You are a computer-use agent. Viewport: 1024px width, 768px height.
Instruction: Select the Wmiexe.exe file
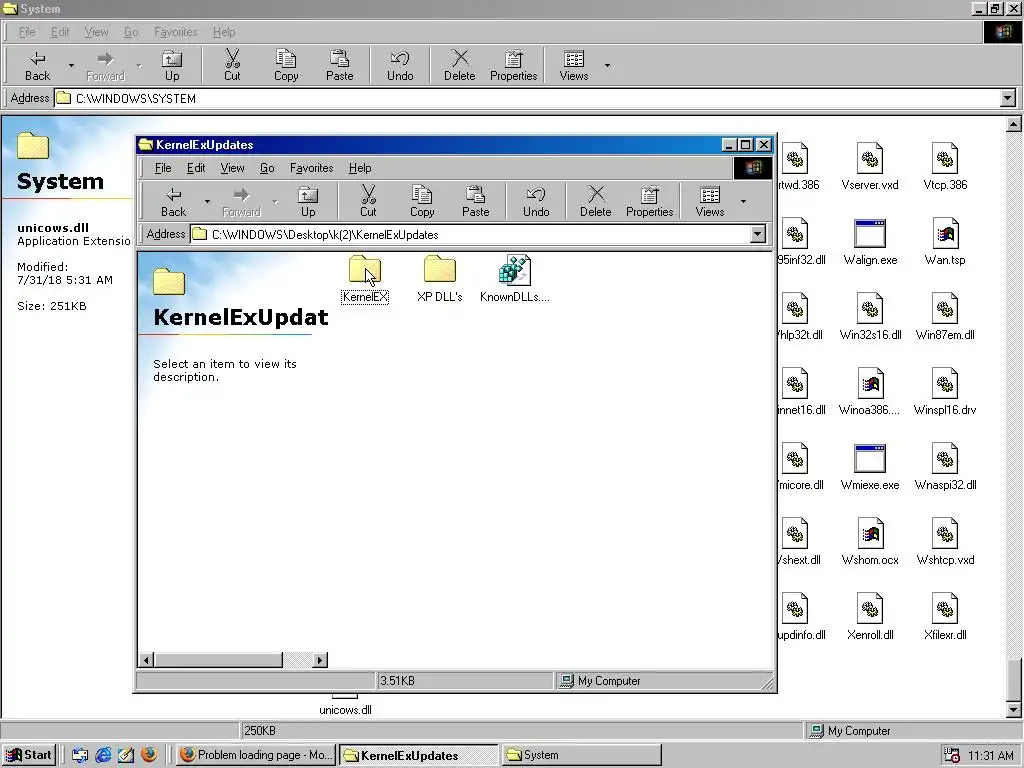(x=870, y=467)
